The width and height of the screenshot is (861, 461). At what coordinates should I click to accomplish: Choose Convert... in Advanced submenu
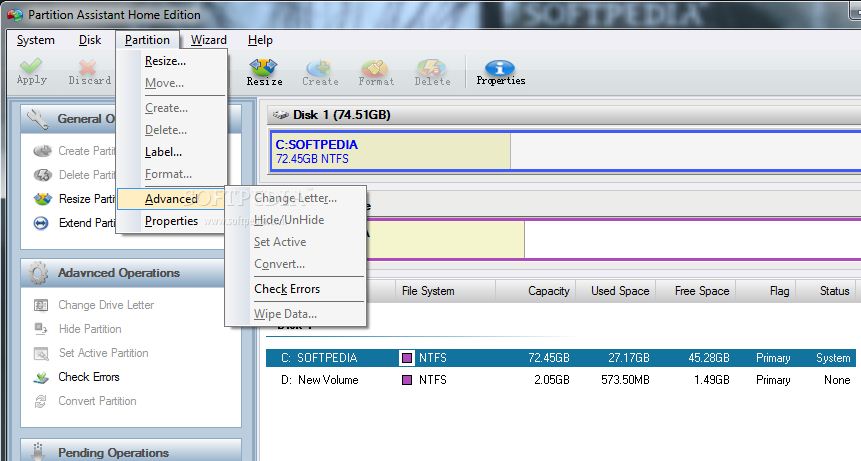[295, 264]
